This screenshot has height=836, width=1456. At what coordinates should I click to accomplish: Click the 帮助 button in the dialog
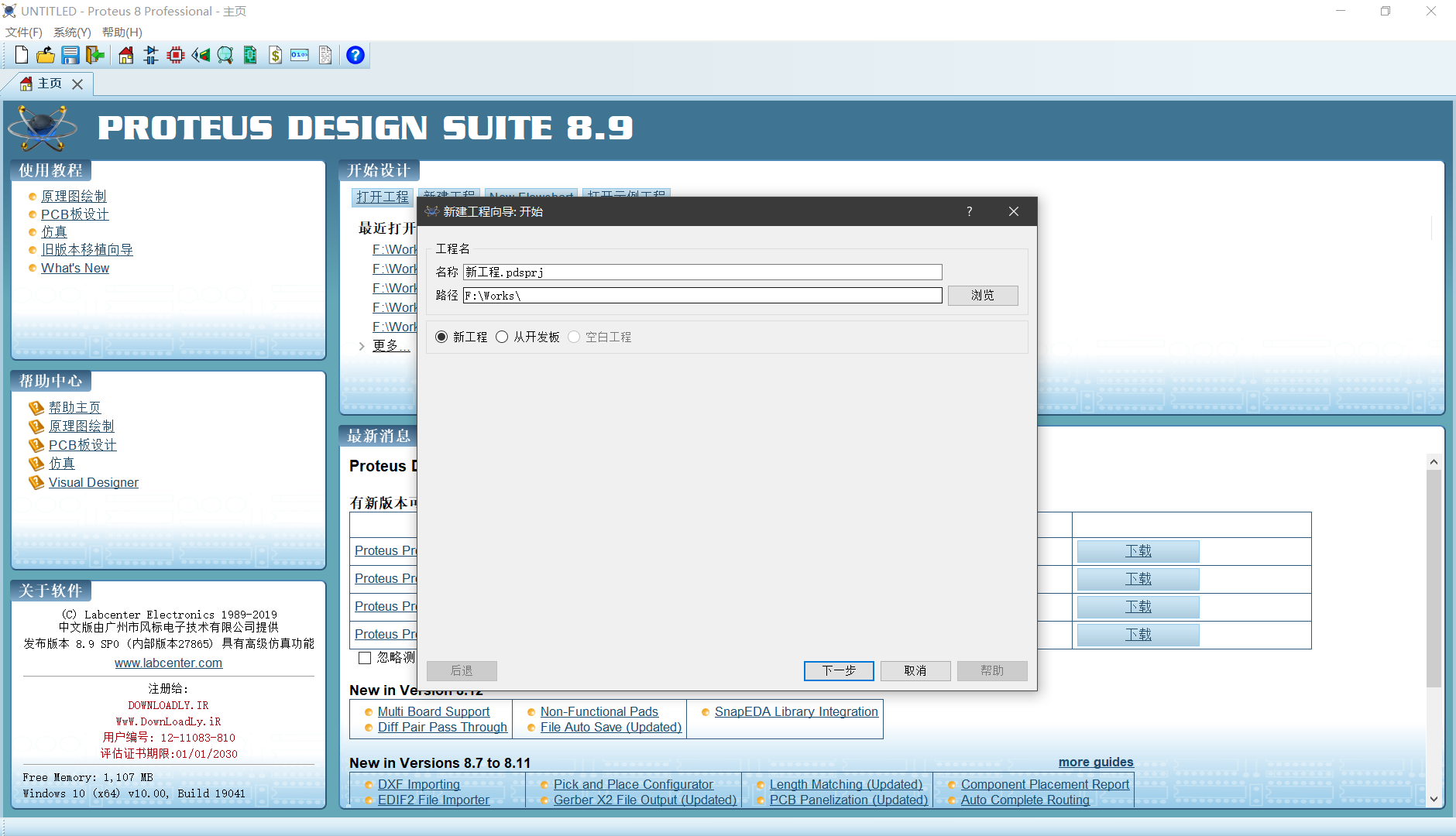[992, 670]
